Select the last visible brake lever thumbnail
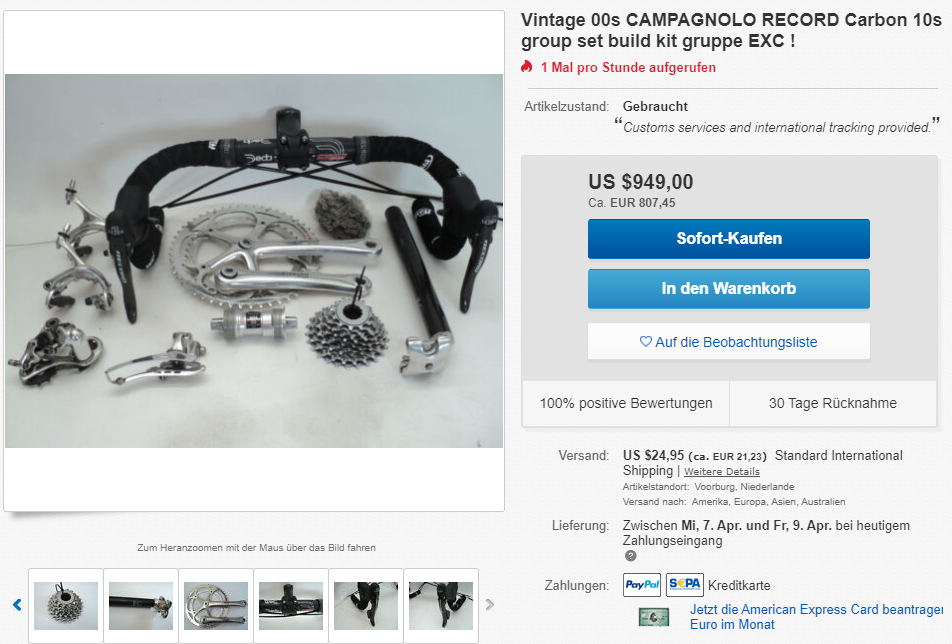 pos(441,606)
